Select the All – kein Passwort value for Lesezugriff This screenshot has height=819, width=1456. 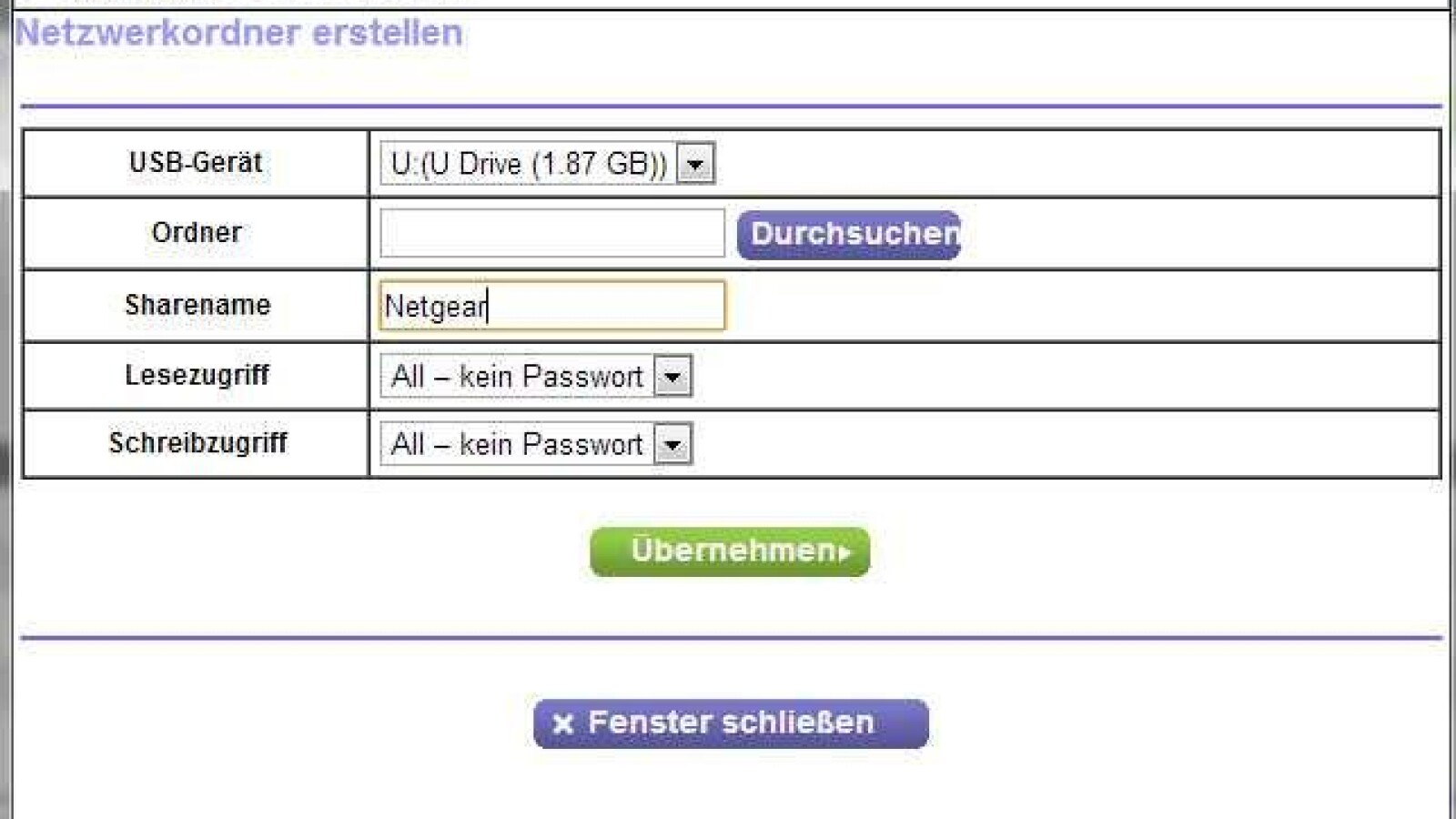(x=516, y=375)
